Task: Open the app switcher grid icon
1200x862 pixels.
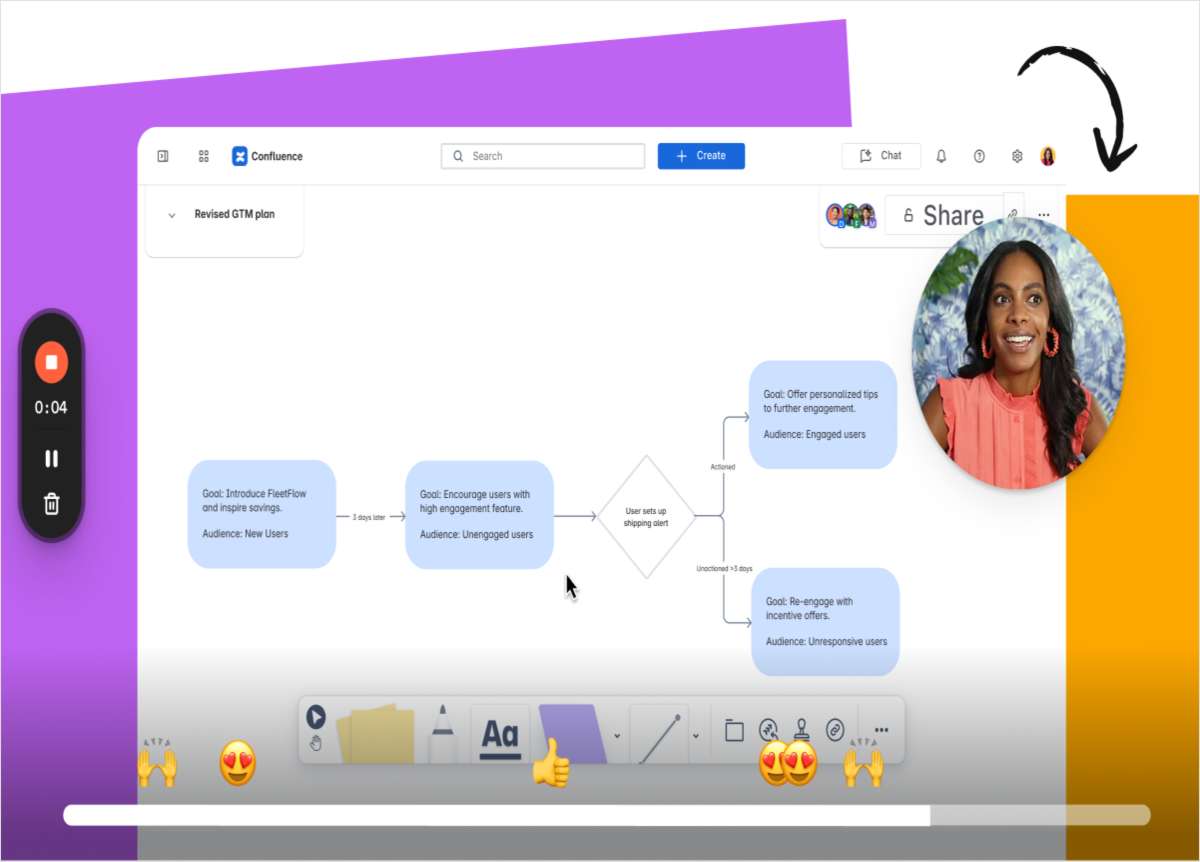Action: pos(204,156)
